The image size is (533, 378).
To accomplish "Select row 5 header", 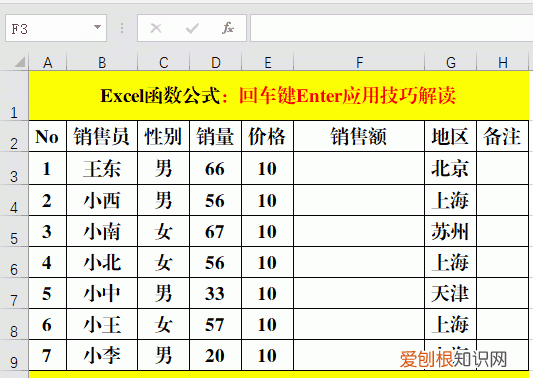I will [x=14, y=231].
